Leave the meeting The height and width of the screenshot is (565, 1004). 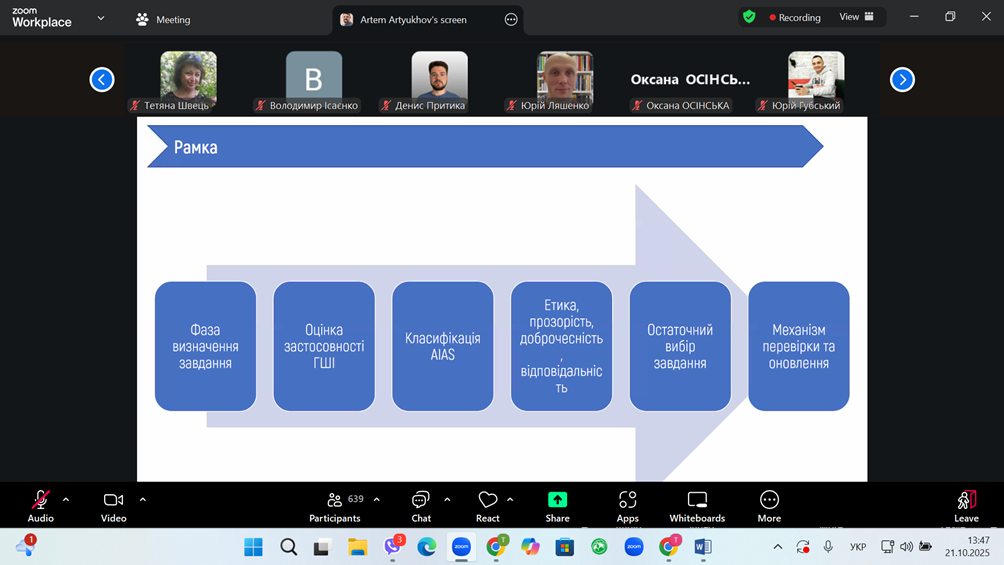tap(966, 506)
